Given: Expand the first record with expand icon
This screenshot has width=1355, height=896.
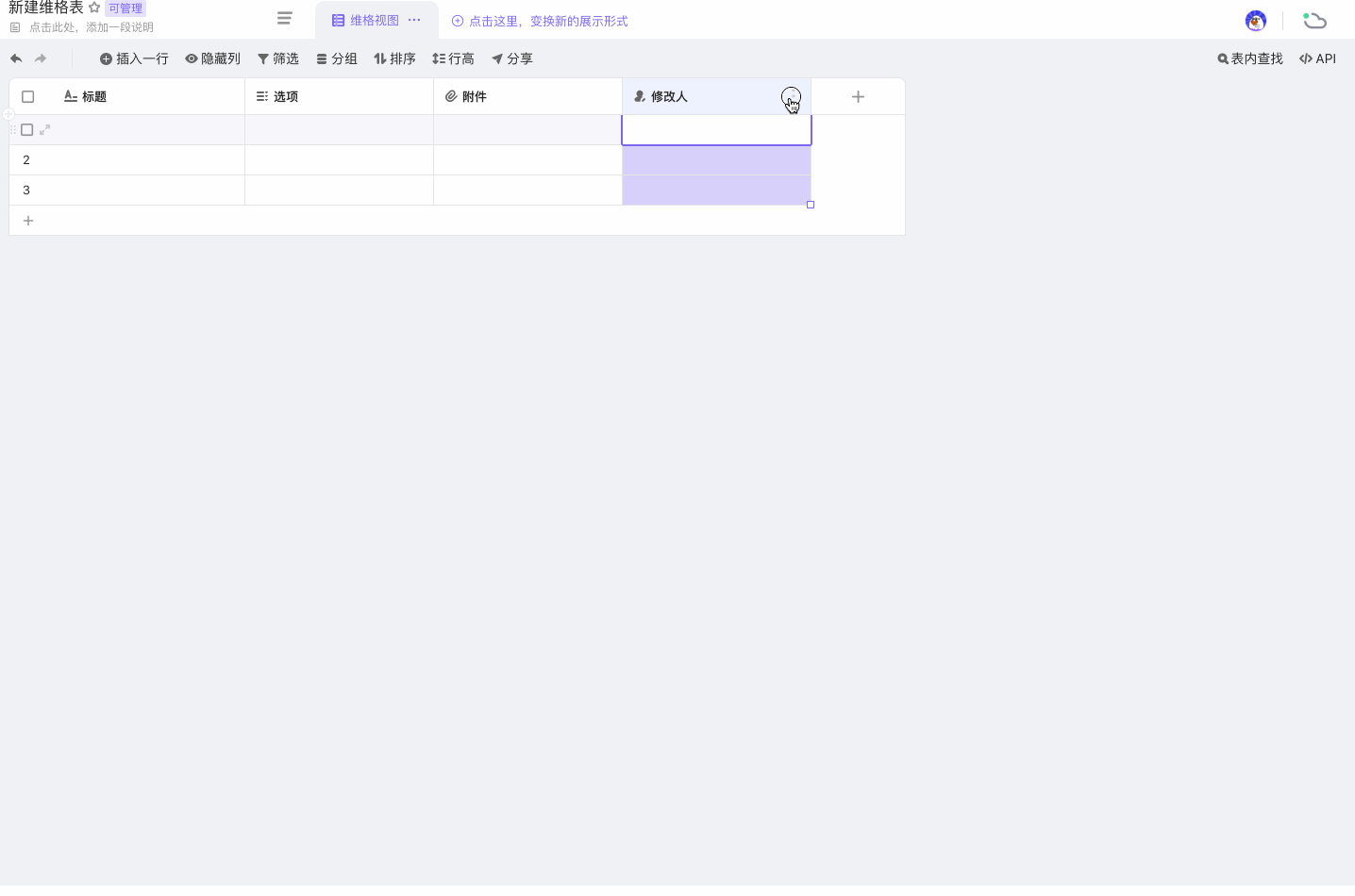Looking at the screenshot, I should (x=44, y=130).
